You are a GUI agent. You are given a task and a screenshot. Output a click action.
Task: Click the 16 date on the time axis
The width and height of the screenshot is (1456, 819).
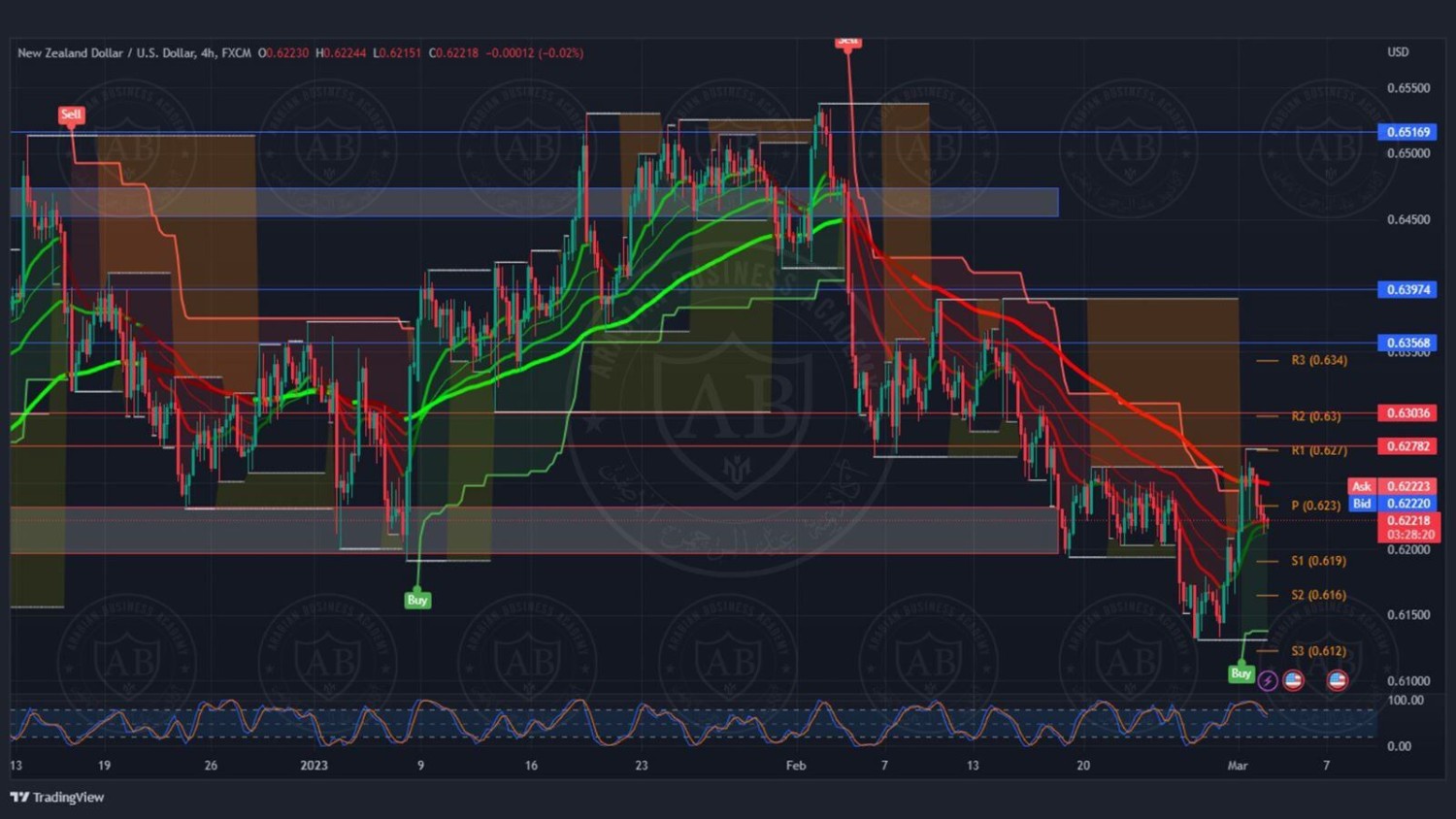click(x=531, y=766)
